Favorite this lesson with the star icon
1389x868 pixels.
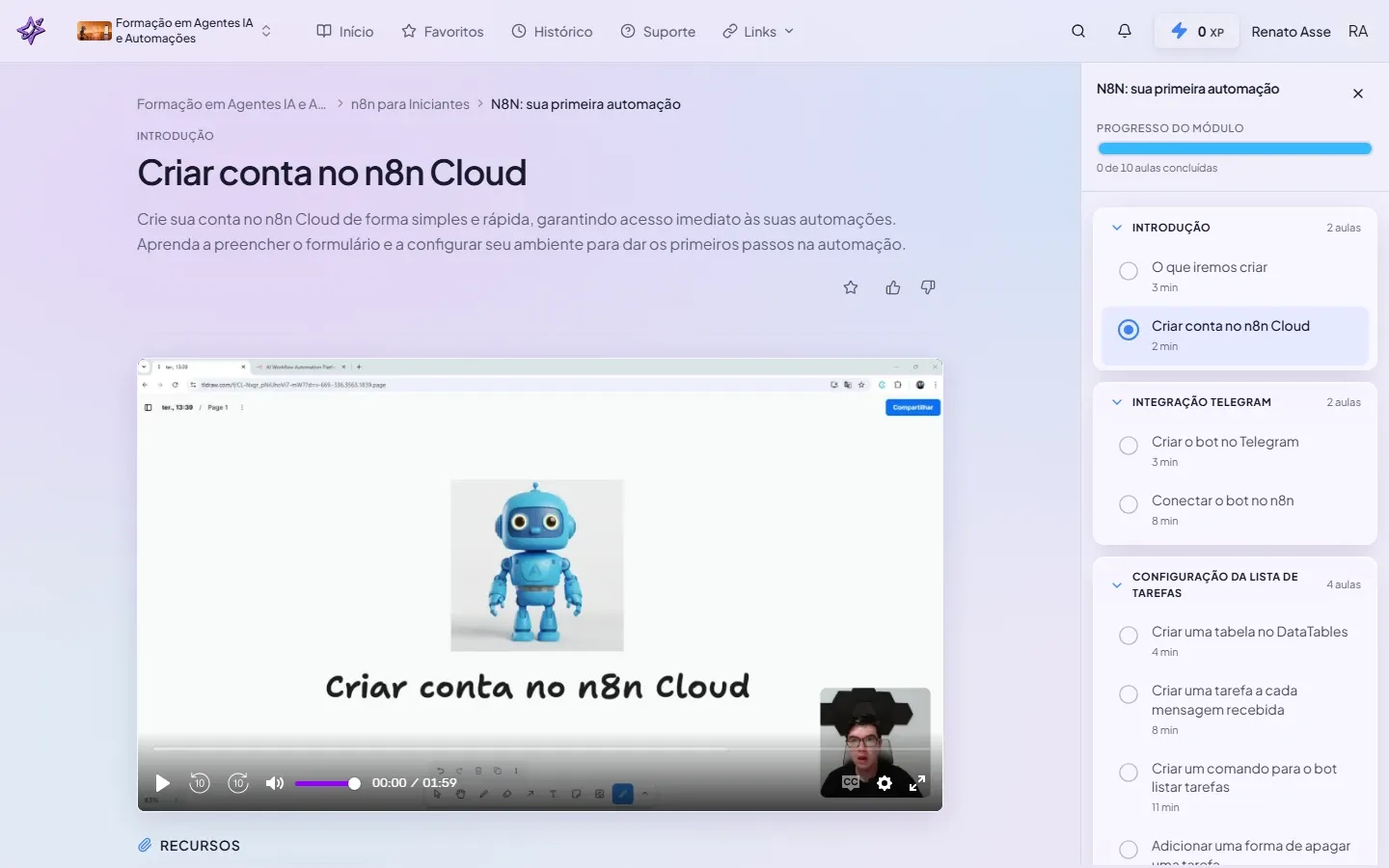[x=851, y=287]
